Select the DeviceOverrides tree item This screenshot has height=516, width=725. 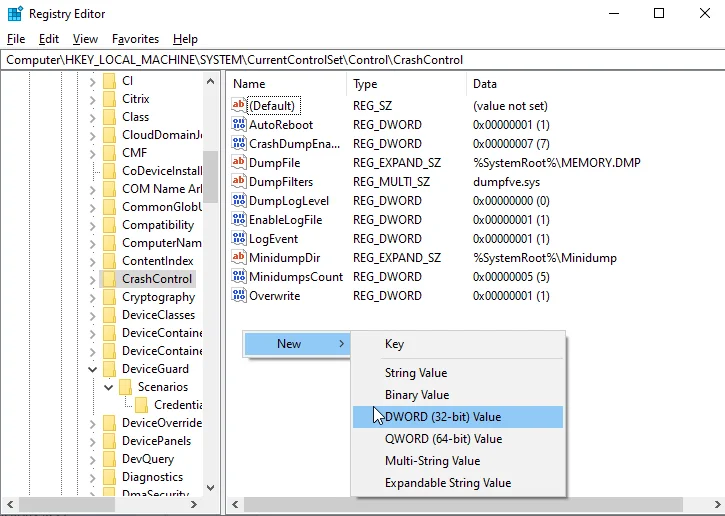pos(162,423)
